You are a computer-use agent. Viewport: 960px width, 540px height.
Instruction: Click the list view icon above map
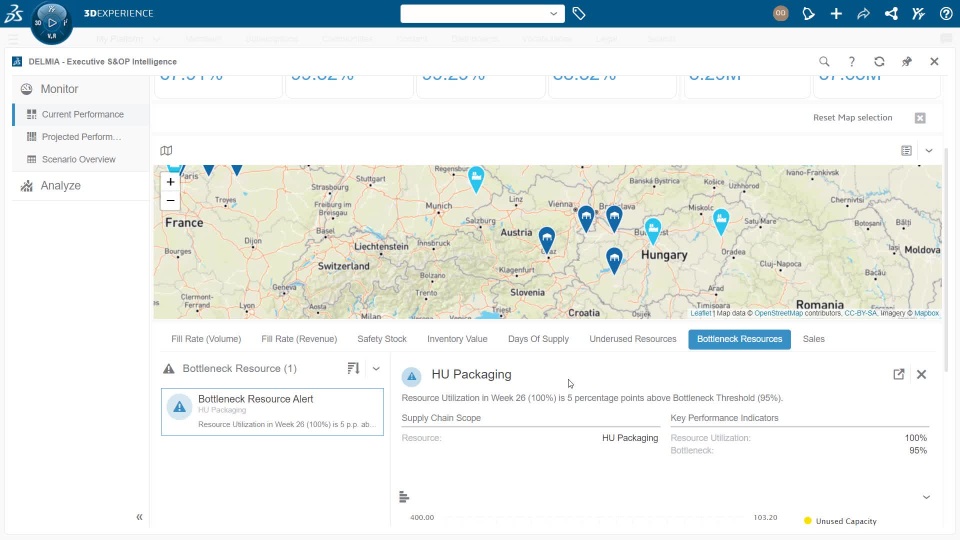pos(907,151)
